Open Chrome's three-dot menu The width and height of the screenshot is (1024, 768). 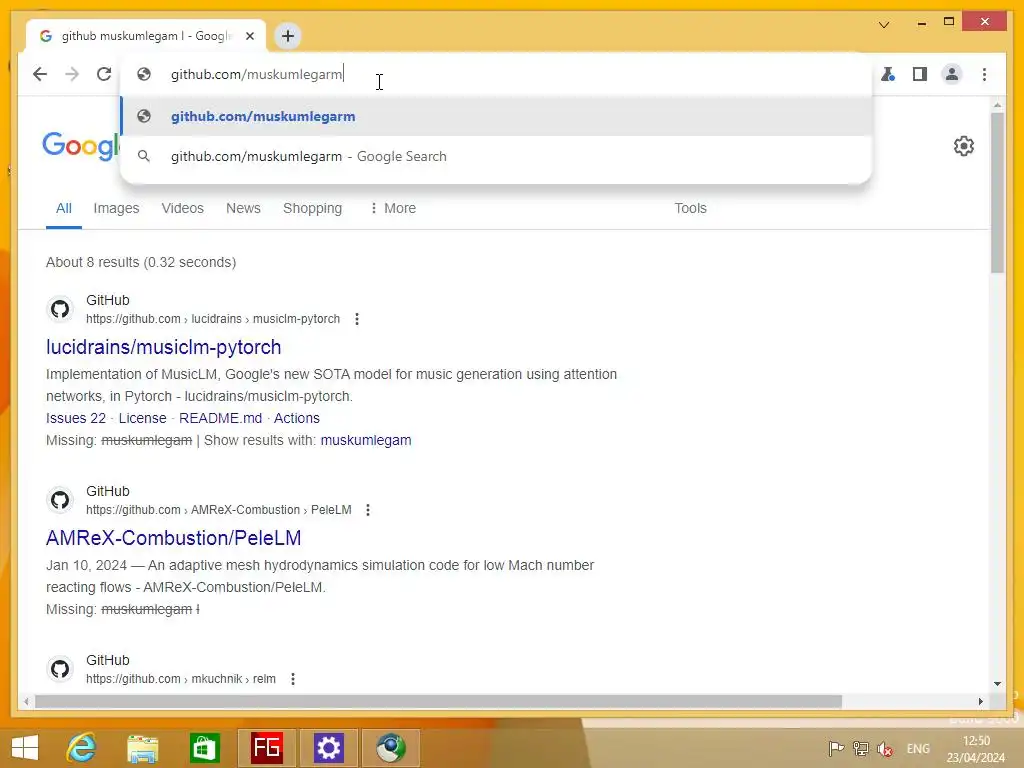[x=984, y=74]
